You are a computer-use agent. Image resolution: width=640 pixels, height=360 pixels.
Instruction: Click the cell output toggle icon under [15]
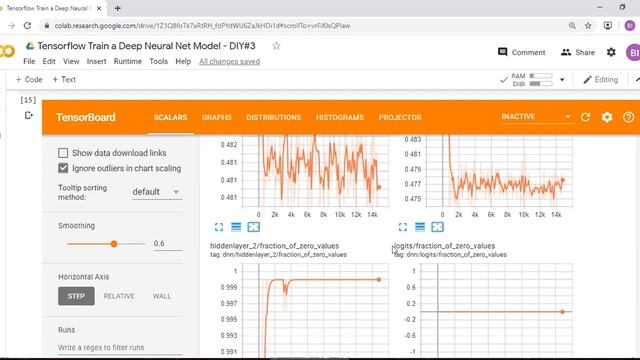click(x=29, y=116)
